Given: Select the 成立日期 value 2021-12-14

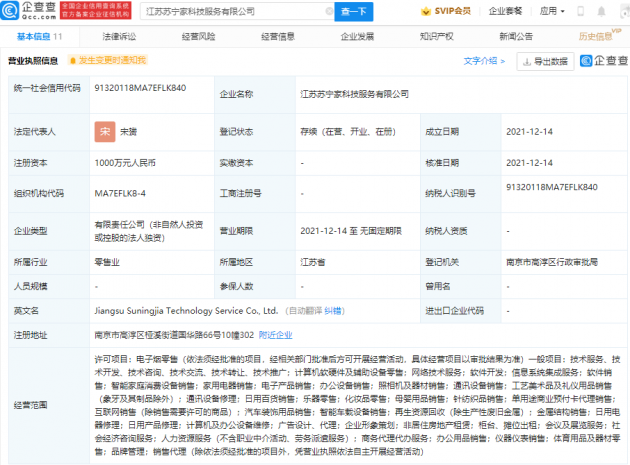Looking at the screenshot, I should 529,132.
